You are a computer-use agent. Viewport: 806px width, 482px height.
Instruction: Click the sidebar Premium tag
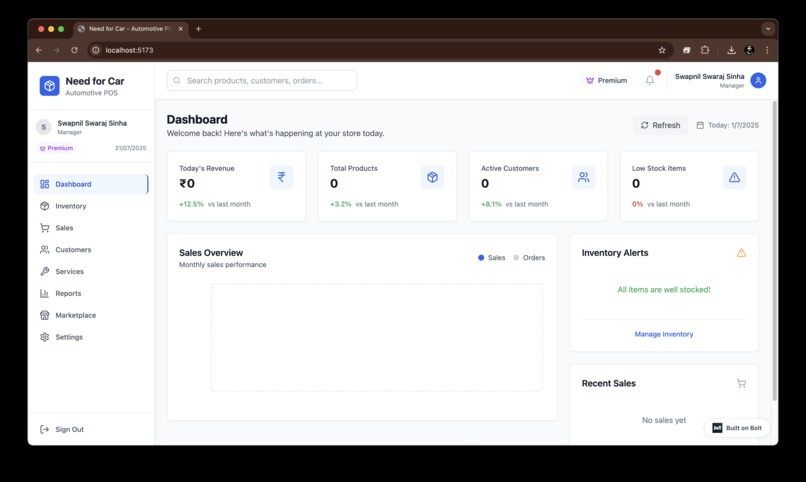click(57, 148)
